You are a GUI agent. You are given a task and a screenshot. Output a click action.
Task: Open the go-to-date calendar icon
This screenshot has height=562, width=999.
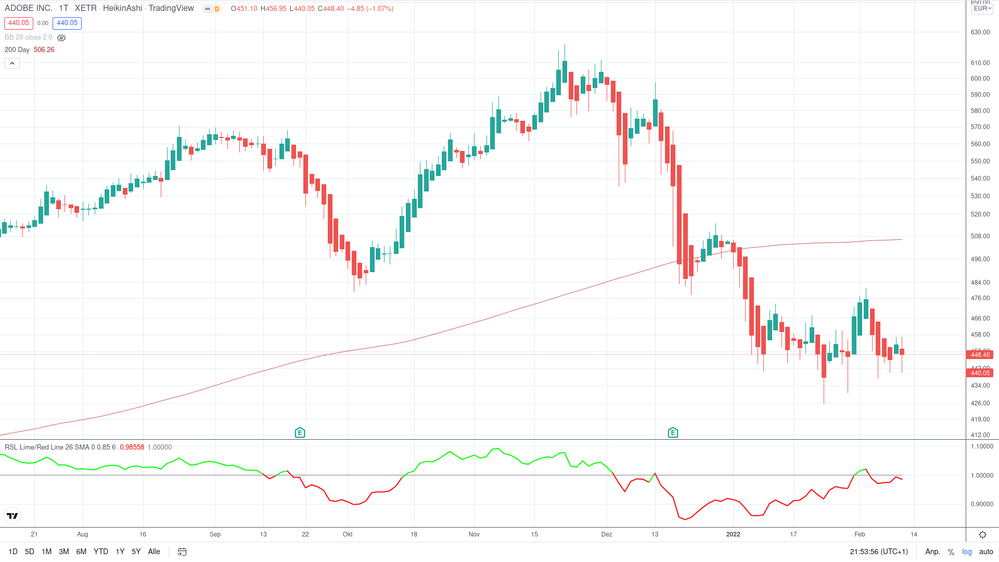click(x=182, y=552)
